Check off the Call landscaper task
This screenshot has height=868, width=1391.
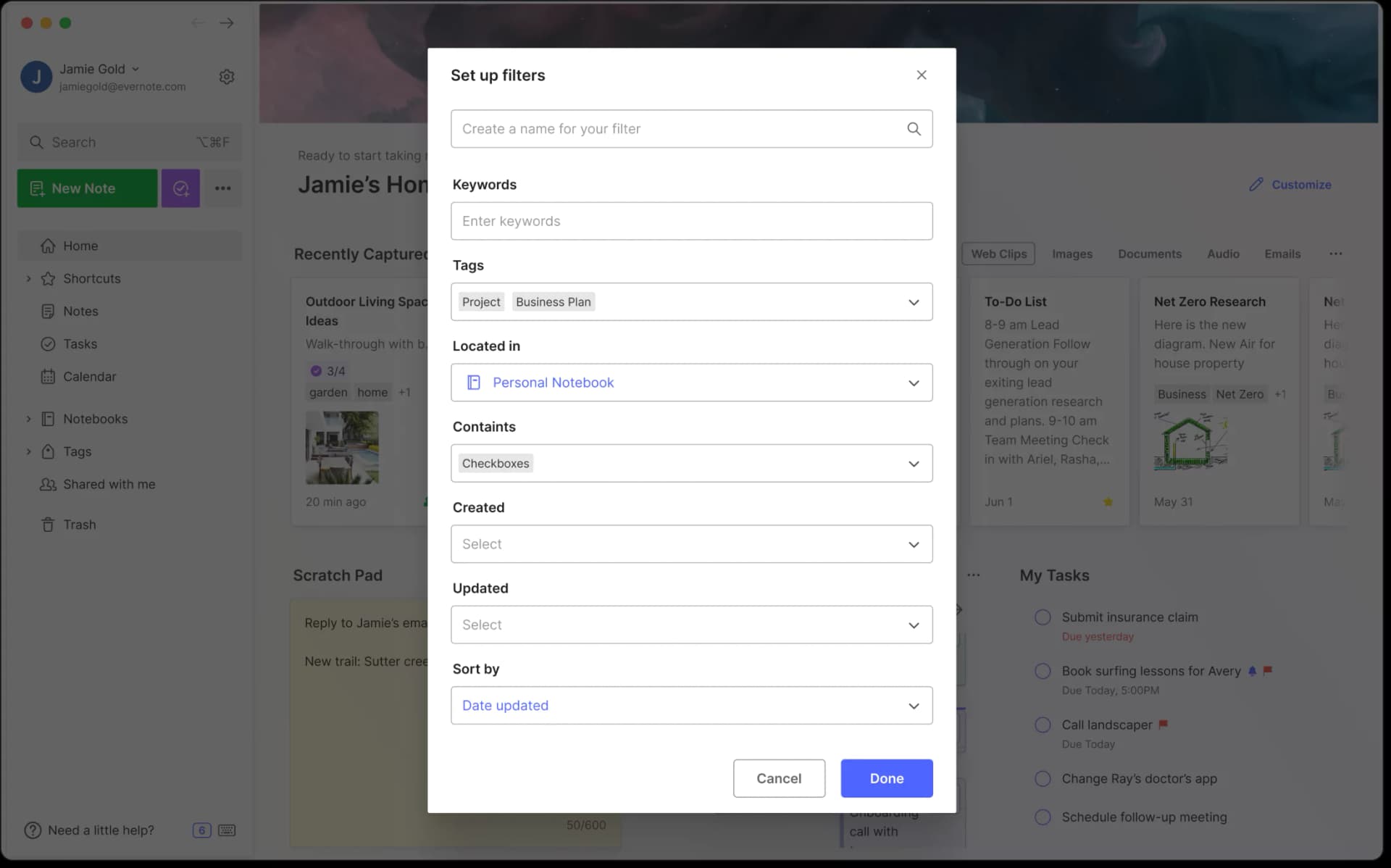click(x=1043, y=725)
